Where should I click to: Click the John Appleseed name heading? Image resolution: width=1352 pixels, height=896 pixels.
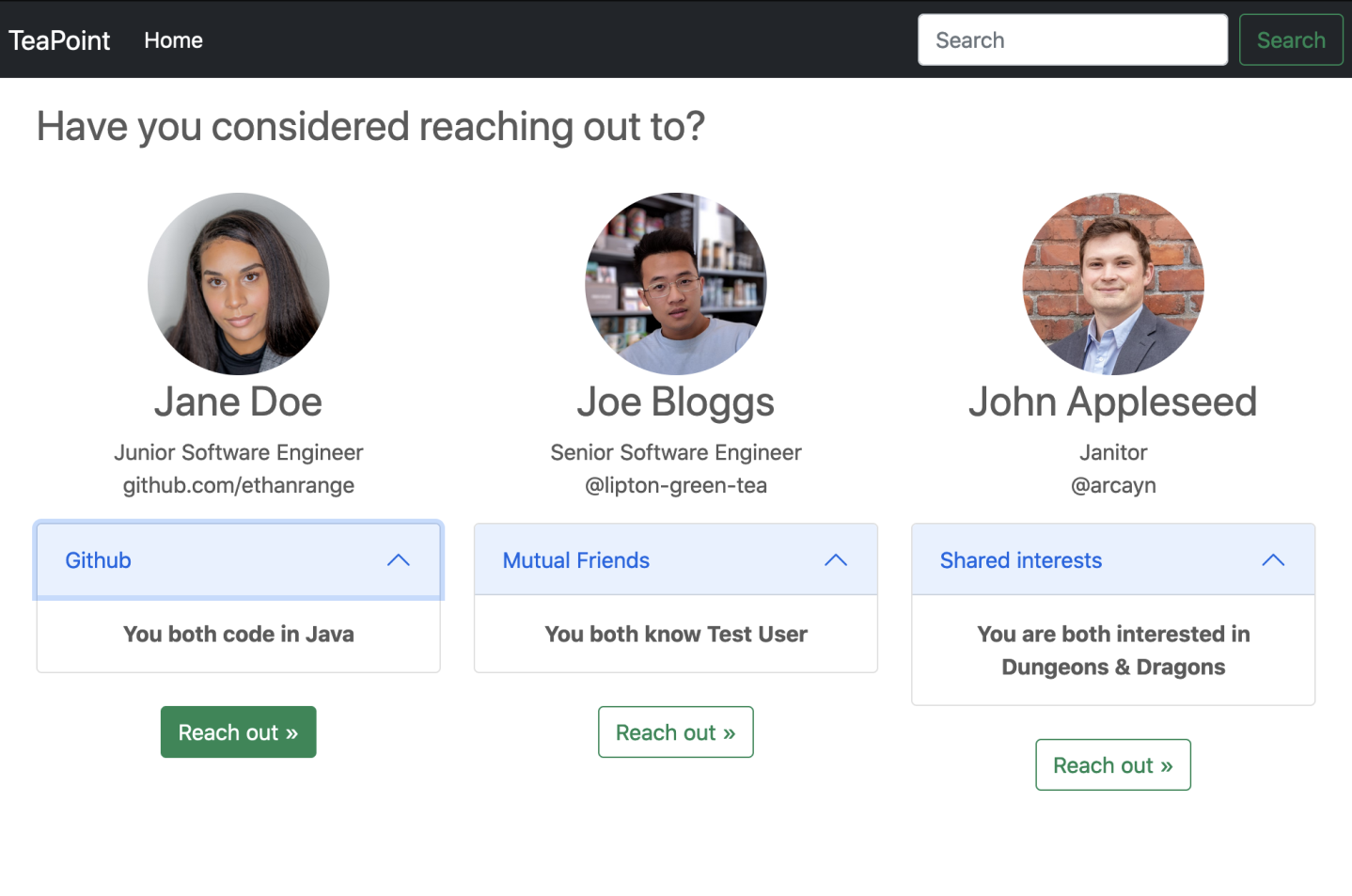1113,402
